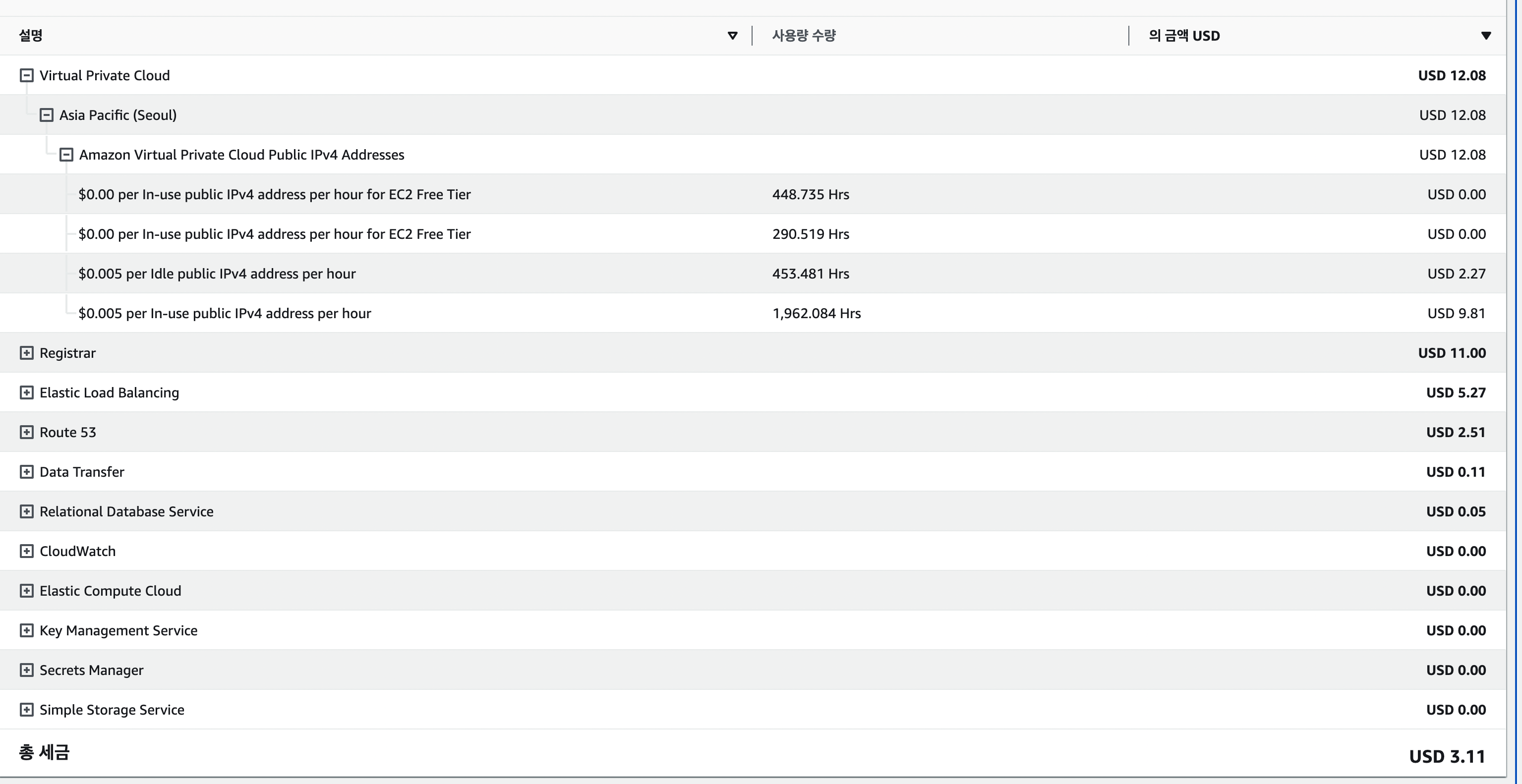Viewport: 1522px width, 784px height.
Task: Click the 1,962.084 Hrs usage value
Action: [x=817, y=313]
